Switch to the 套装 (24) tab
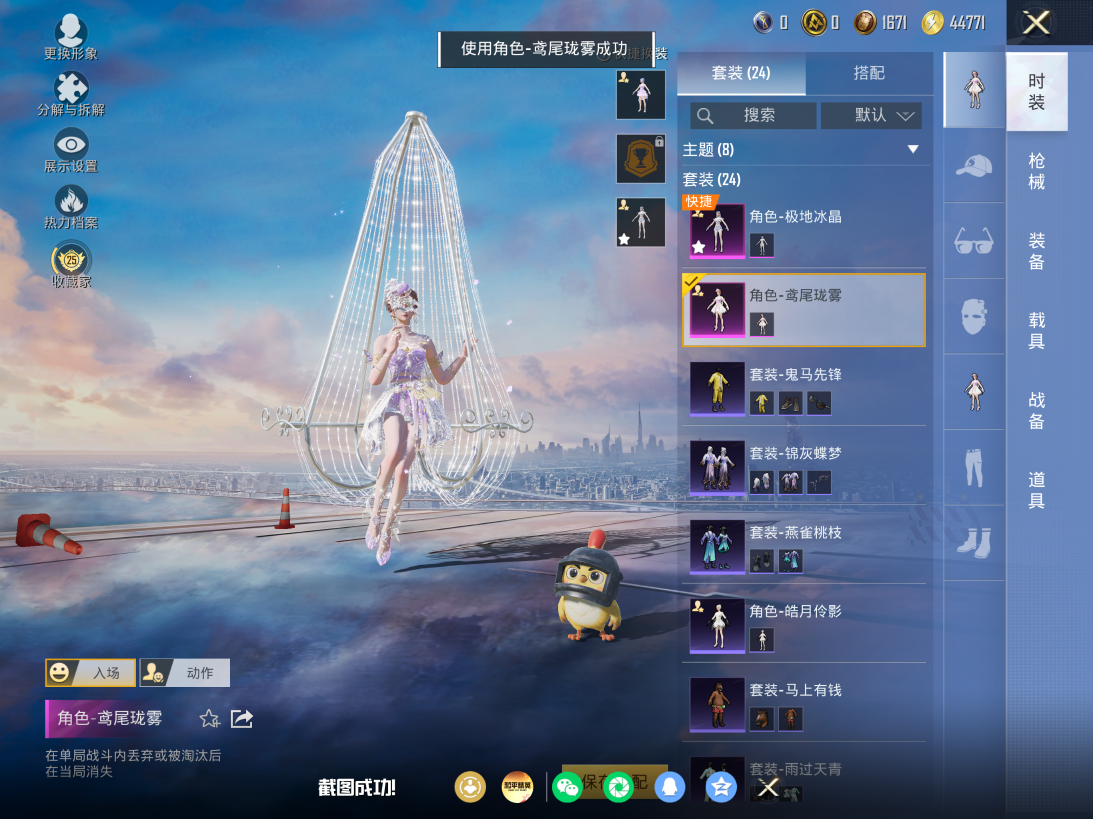 coord(741,73)
